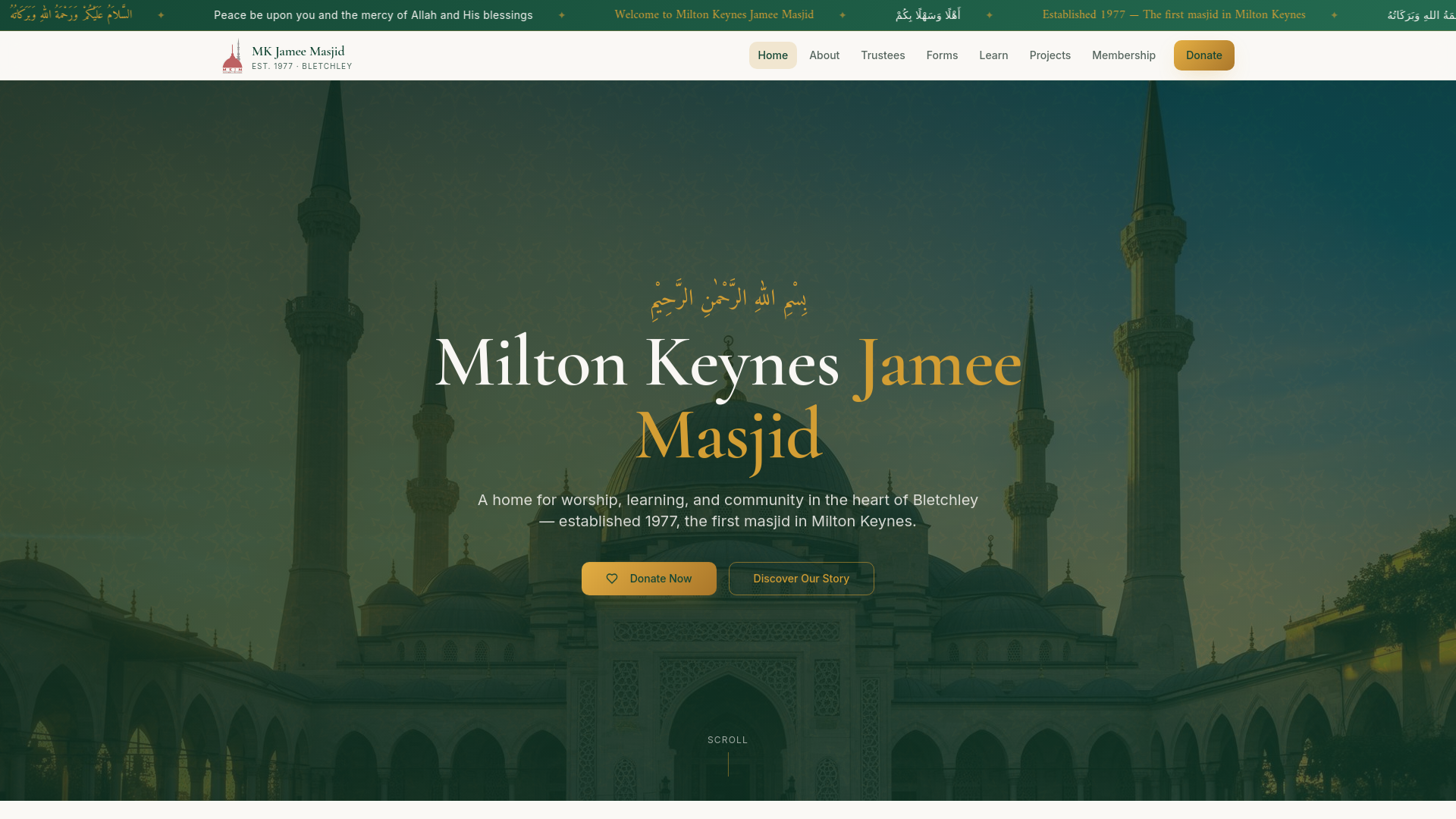Go to the About page
Image resolution: width=1456 pixels, height=819 pixels.
pyautogui.click(x=824, y=55)
